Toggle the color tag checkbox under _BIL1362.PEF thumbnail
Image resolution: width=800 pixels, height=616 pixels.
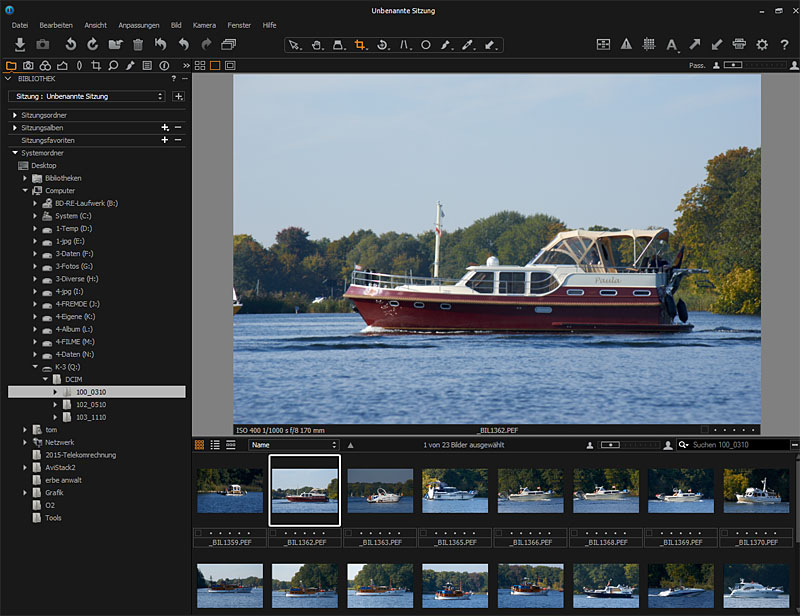pyautogui.click(x=274, y=533)
